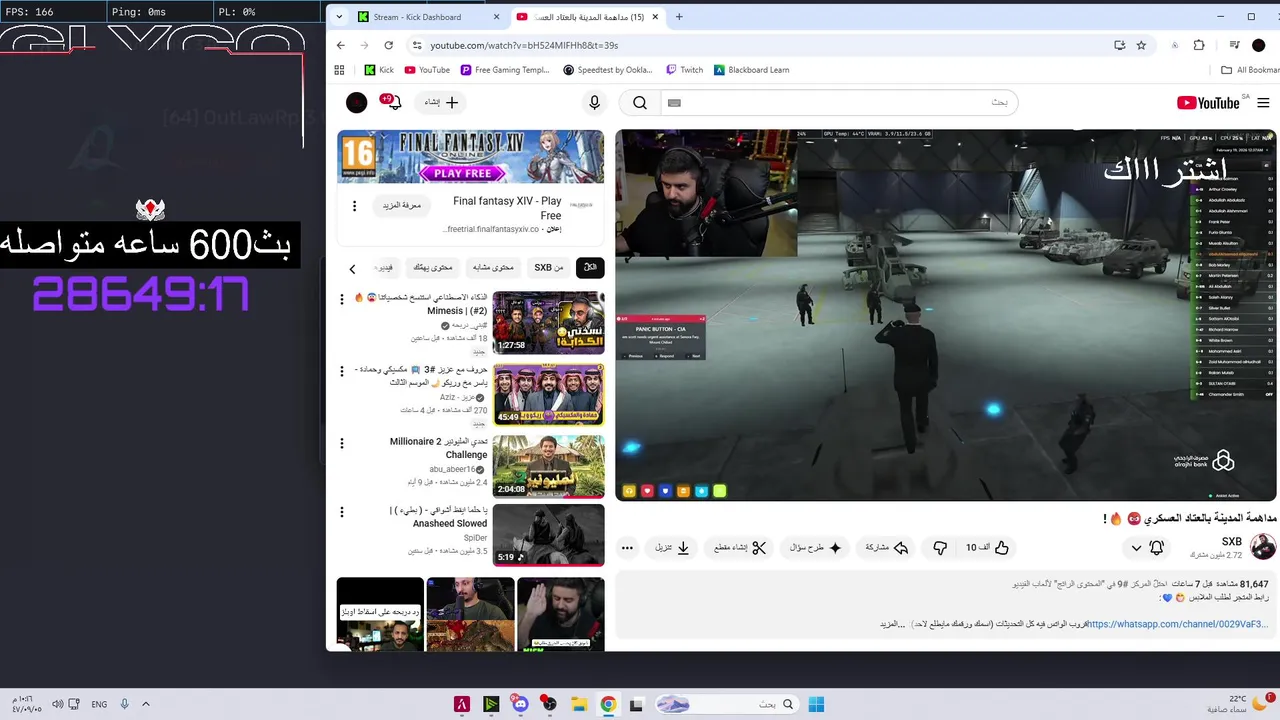The image size is (1280, 720).
Task: Open the Windows Start button
Action: point(816,704)
